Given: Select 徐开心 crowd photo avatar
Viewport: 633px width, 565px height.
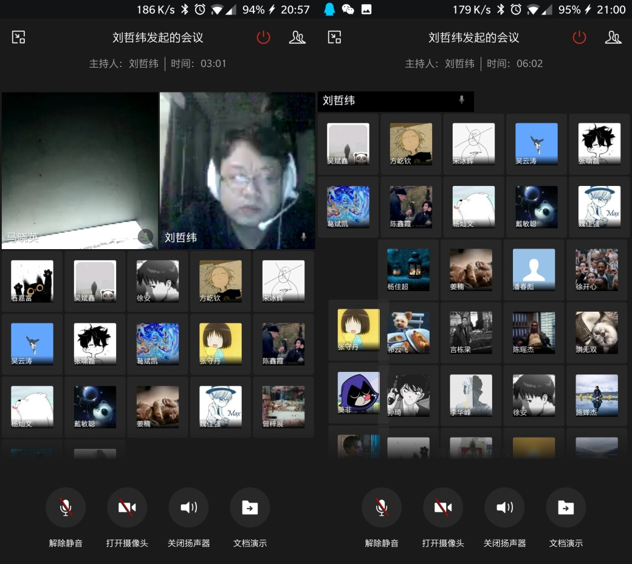Looking at the screenshot, I should (x=596, y=269).
